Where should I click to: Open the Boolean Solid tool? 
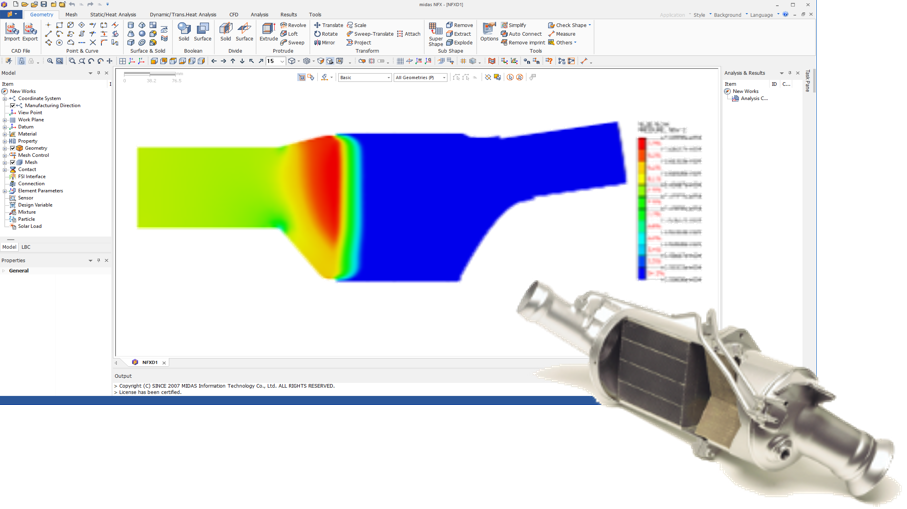coord(184,32)
